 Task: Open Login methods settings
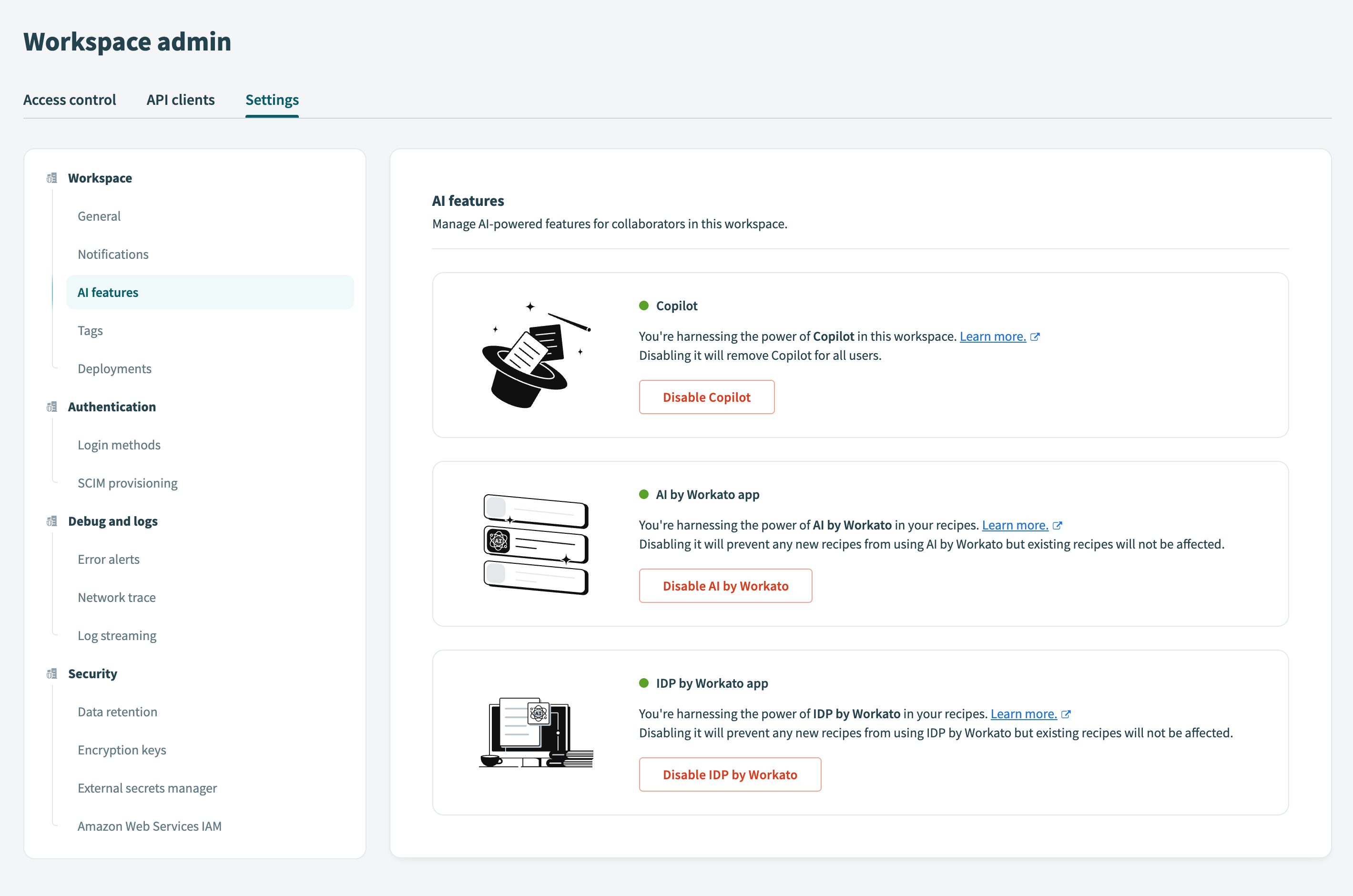[119, 445]
